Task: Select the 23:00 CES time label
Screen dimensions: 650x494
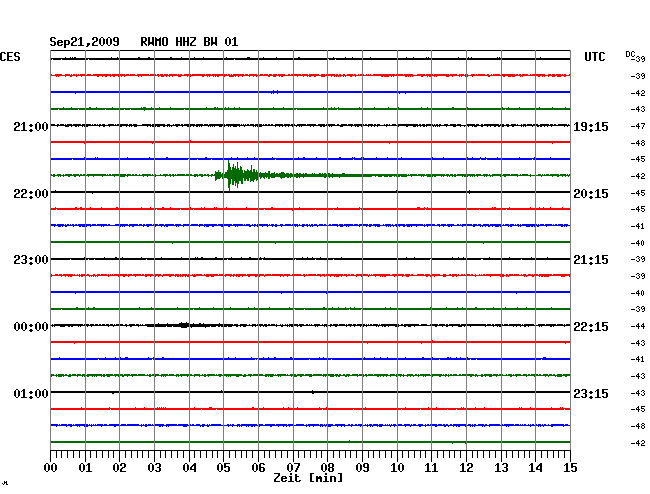Action: (x=31, y=260)
